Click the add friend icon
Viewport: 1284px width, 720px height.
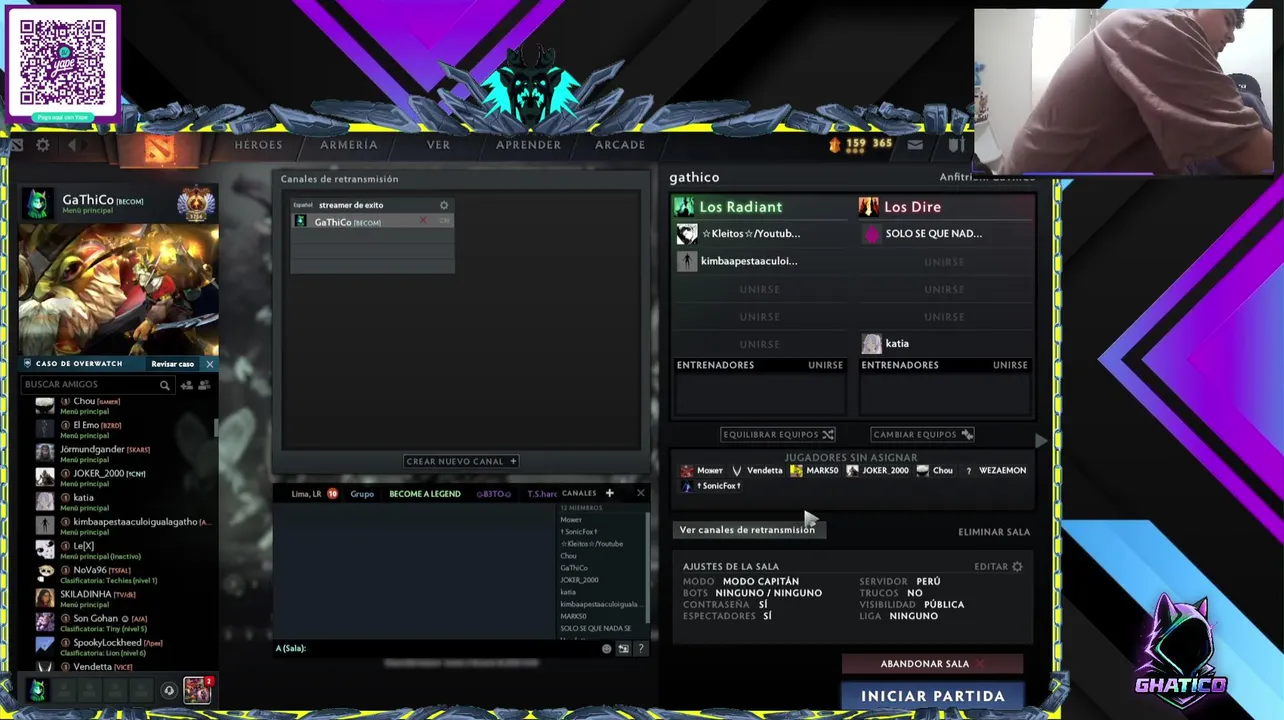[186, 385]
